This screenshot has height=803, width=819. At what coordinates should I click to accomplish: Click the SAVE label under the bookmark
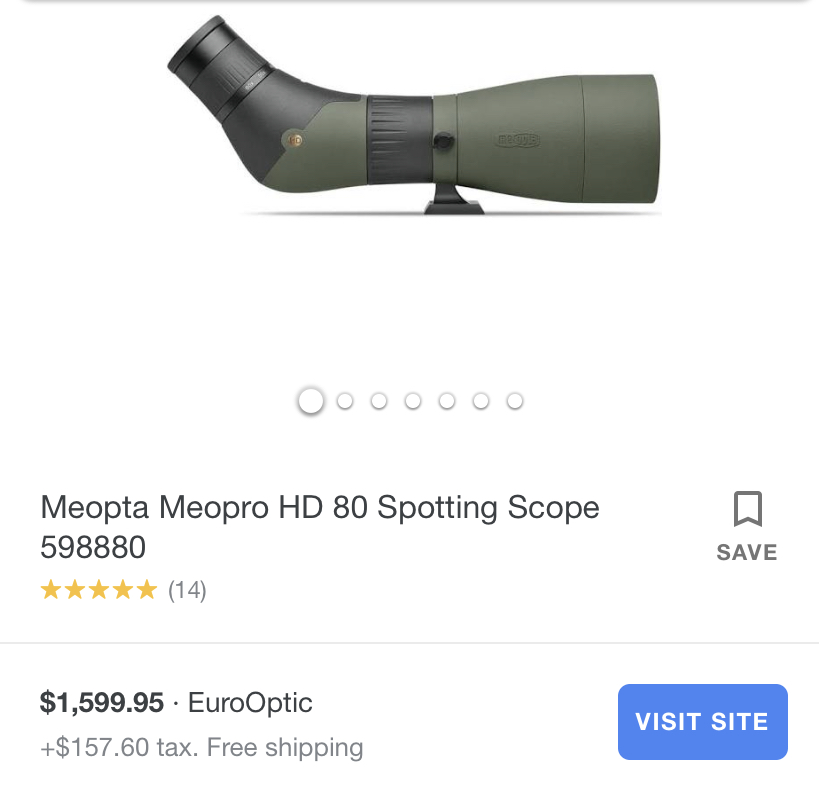point(747,552)
